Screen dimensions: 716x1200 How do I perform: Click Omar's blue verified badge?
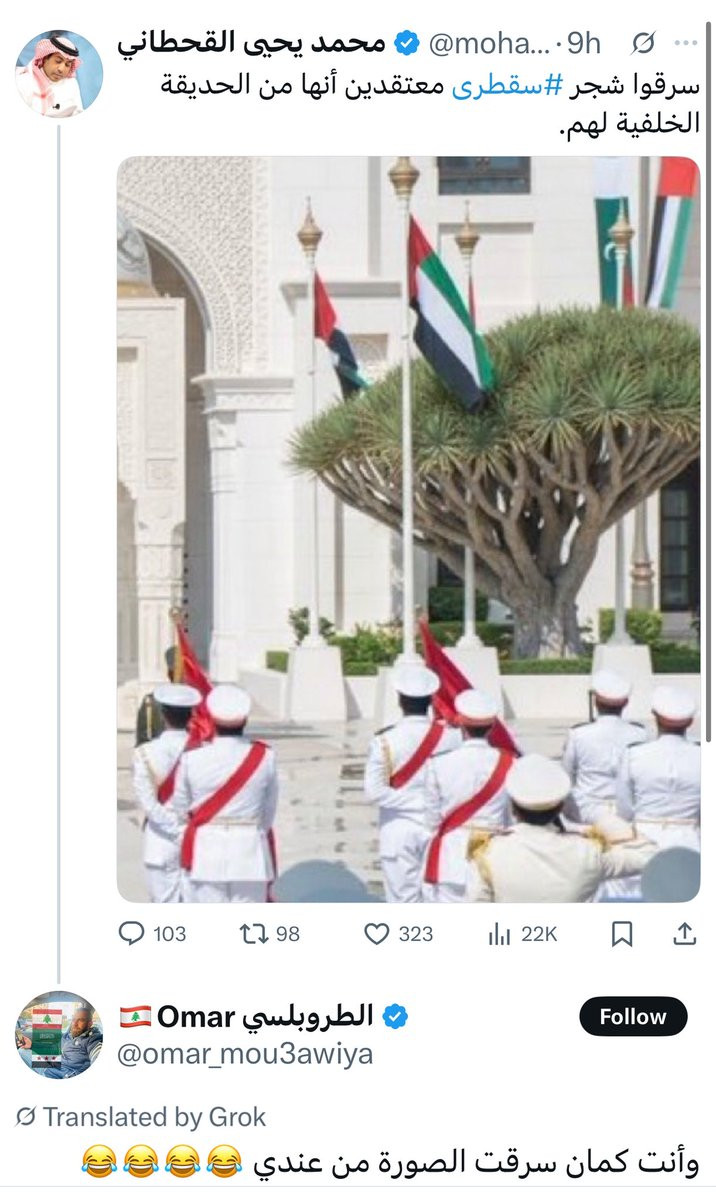pyautogui.click(x=396, y=1017)
